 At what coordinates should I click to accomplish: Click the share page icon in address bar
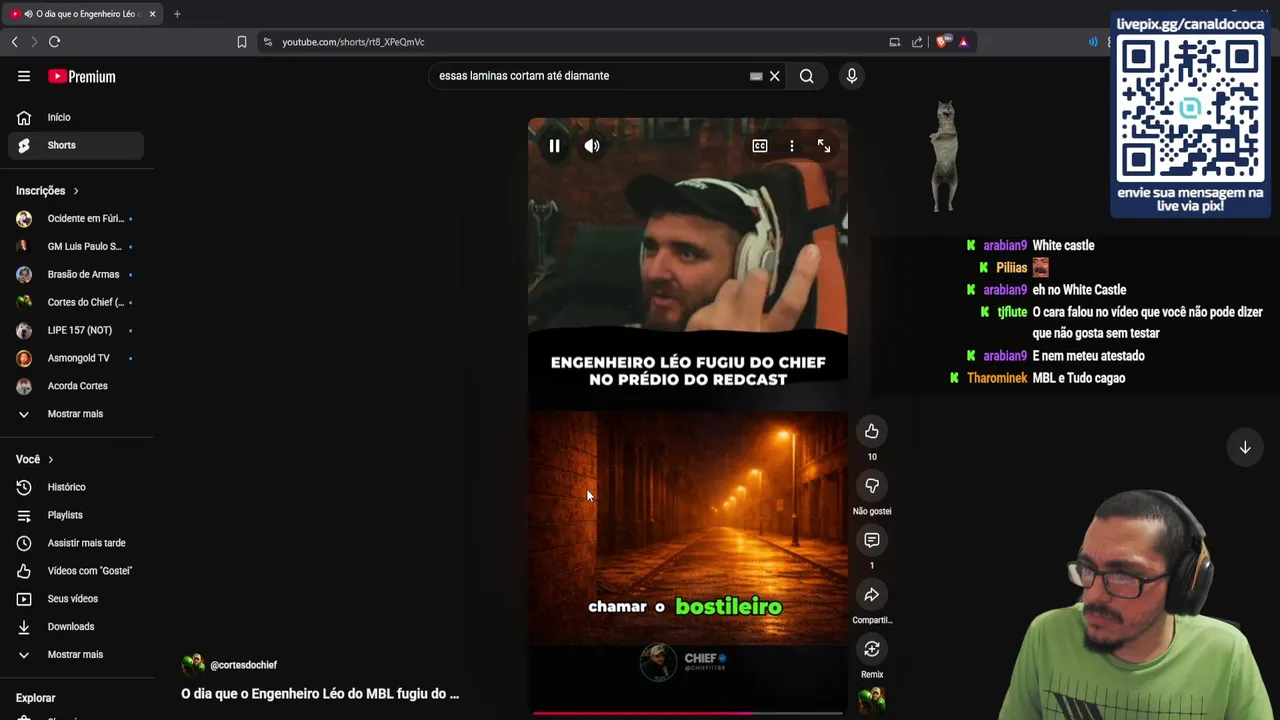coord(917,42)
